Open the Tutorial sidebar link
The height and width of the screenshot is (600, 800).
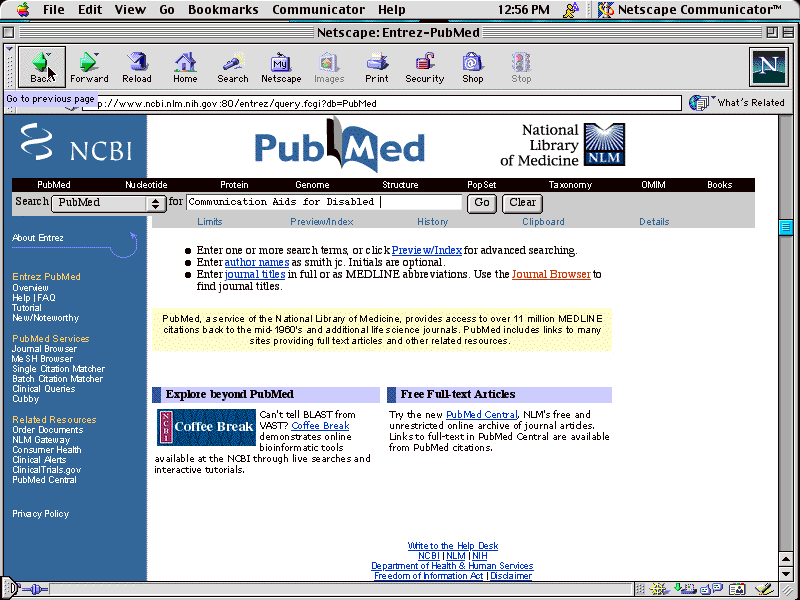pos(27,308)
